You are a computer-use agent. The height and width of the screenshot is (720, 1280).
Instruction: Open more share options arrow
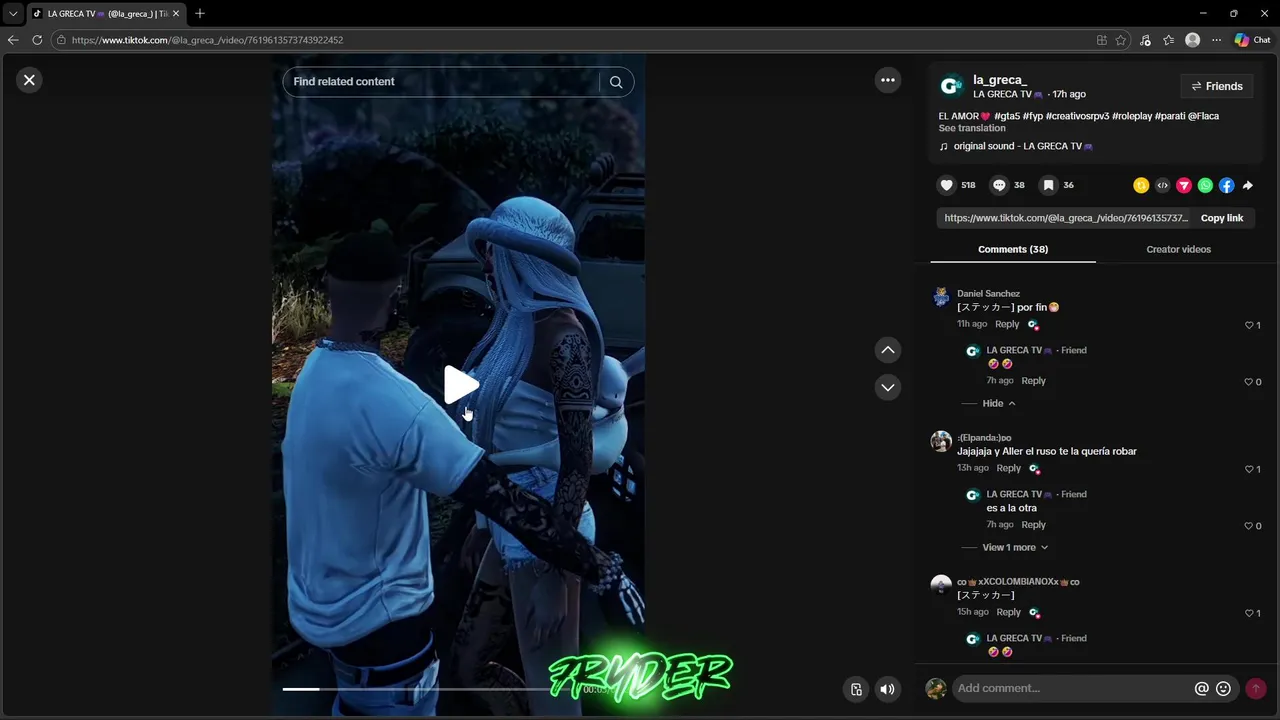1247,185
